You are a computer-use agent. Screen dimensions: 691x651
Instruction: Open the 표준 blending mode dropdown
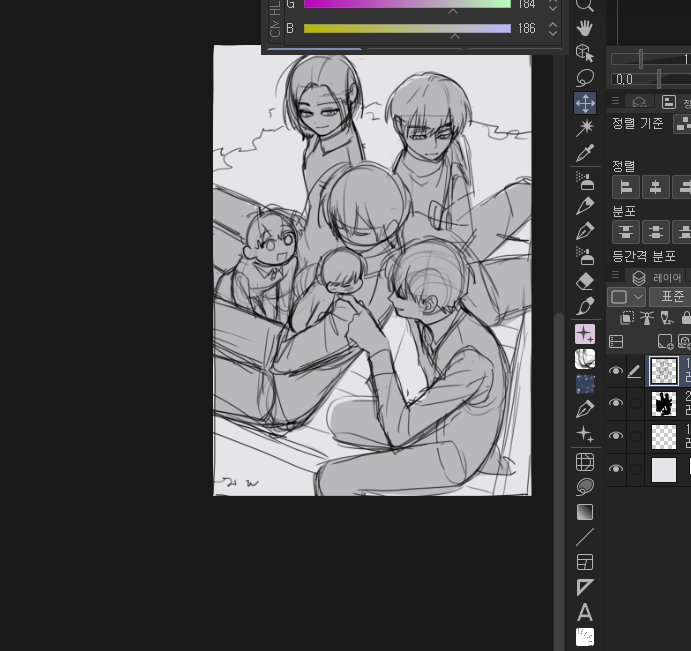point(670,297)
